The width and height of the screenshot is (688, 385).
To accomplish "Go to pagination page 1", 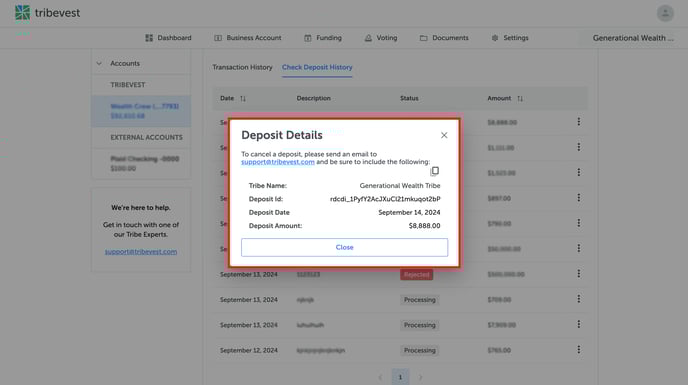I will (x=400, y=377).
